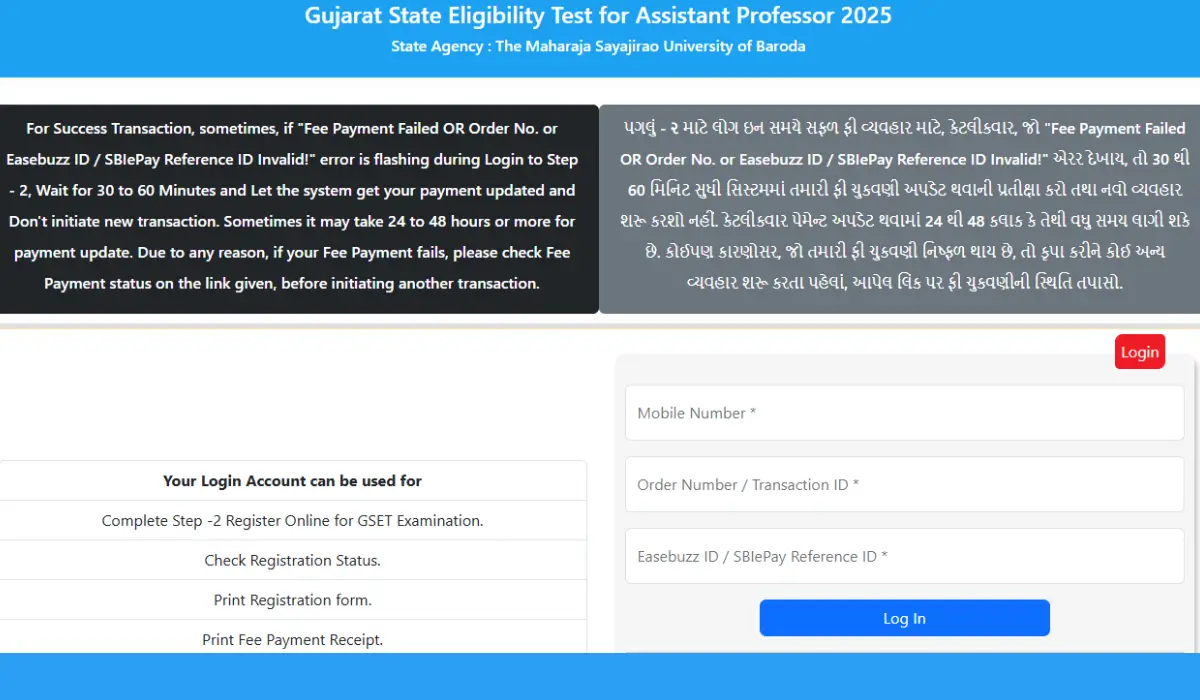The width and height of the screenshot is (1200, 700).
Task: Click the red Login badge above the form
Action: point(1139,351)
